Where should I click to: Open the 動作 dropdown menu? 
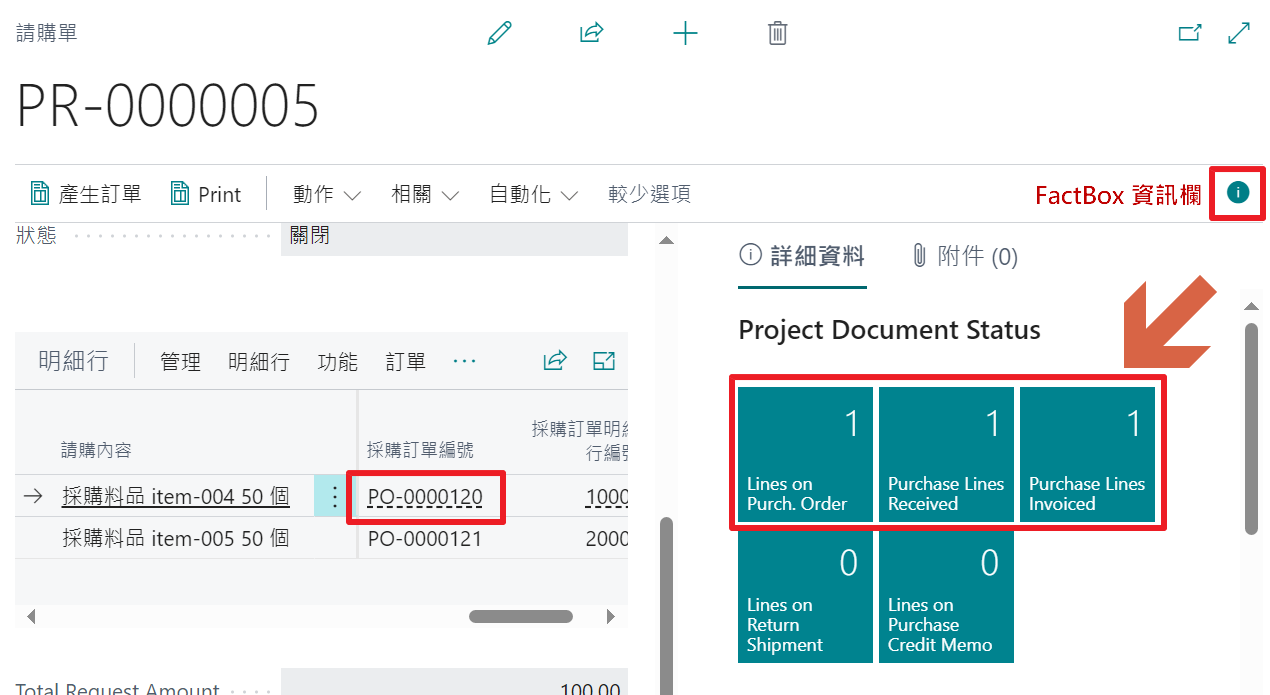327,194
